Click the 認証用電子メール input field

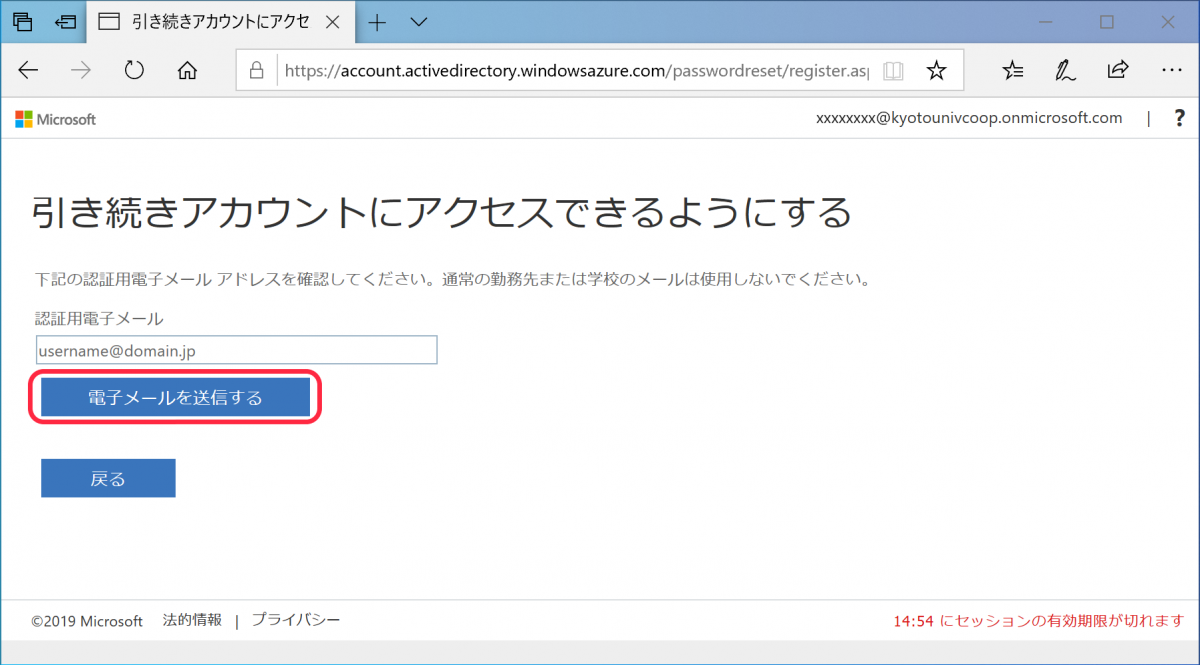coord(236,350)
